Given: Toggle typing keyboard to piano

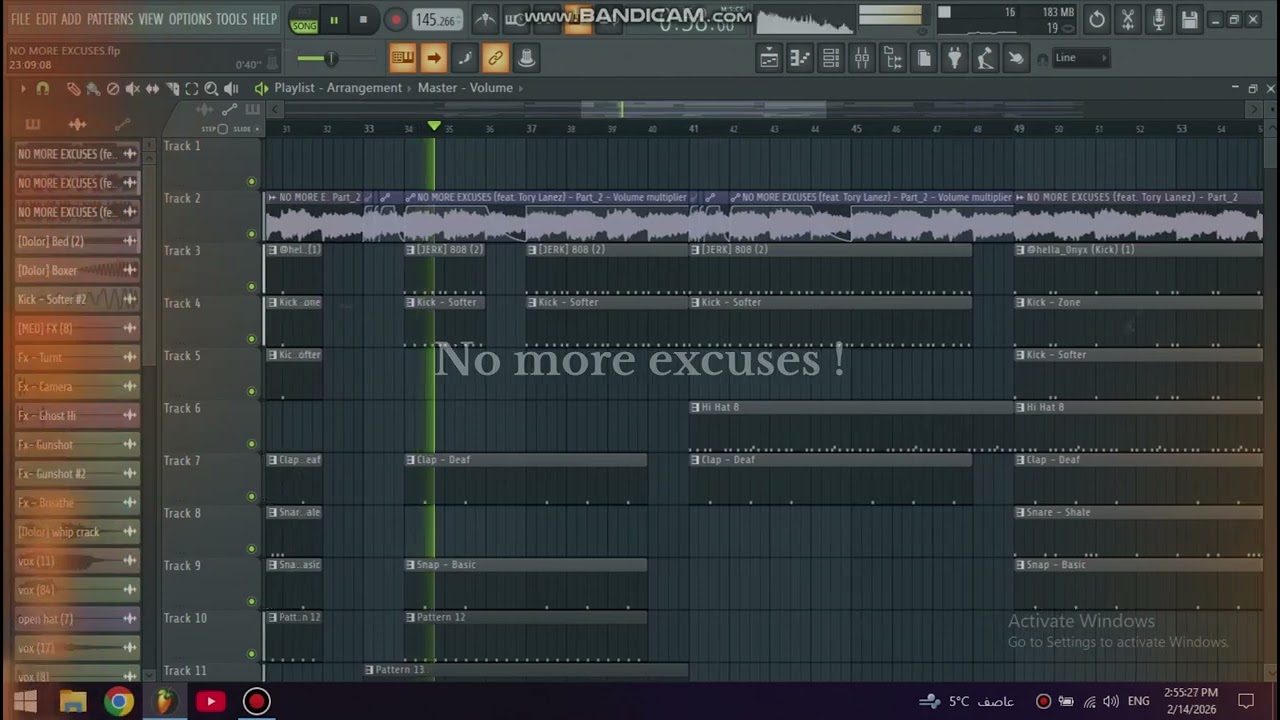Looking at the screenshot, I should 402,58.
